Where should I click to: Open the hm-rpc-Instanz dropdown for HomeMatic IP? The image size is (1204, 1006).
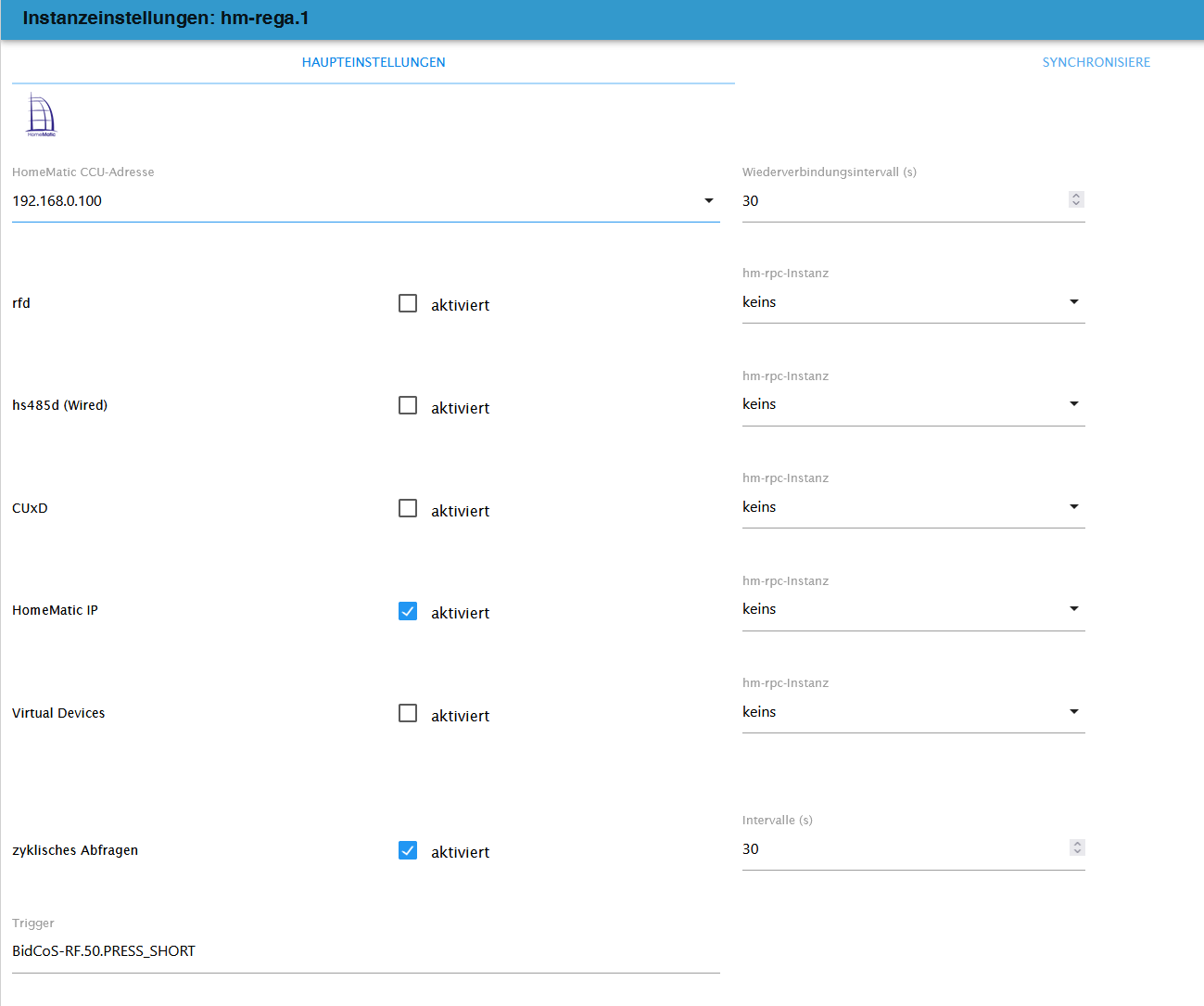click(914, 609)
